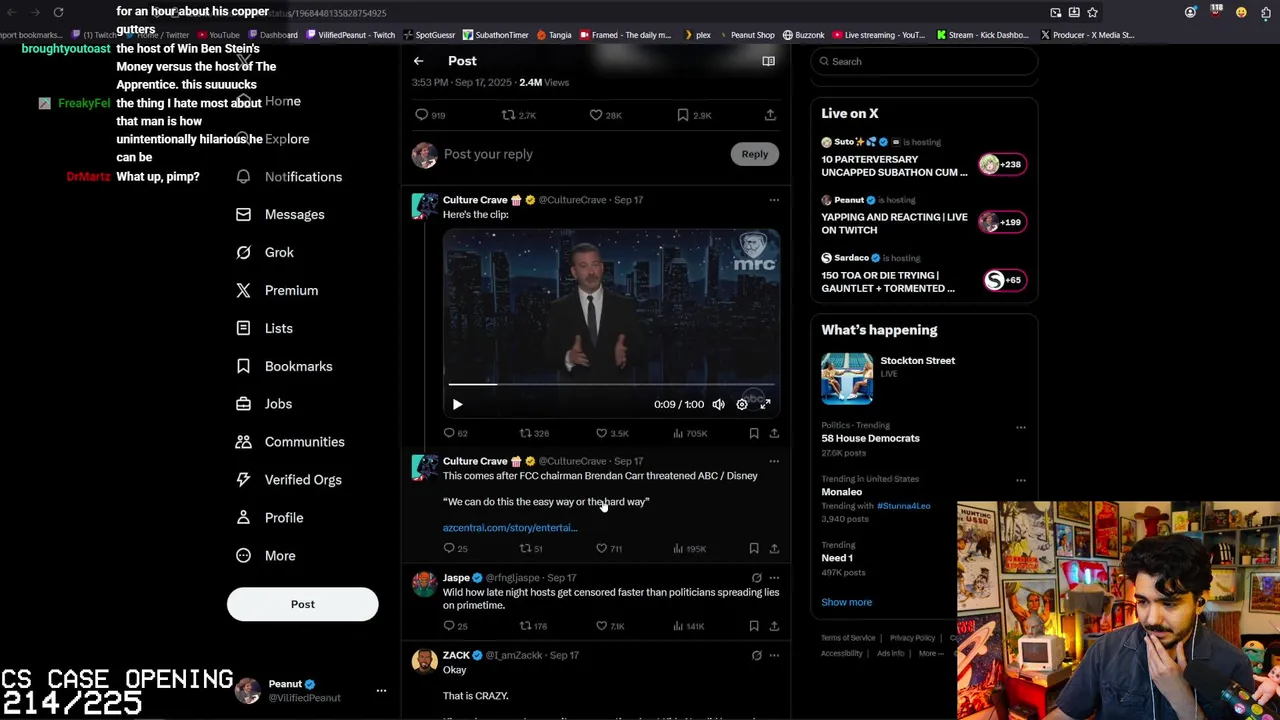Open video settings gear icon
This screenshot has height=720, width=1280.
coord(742,404)
